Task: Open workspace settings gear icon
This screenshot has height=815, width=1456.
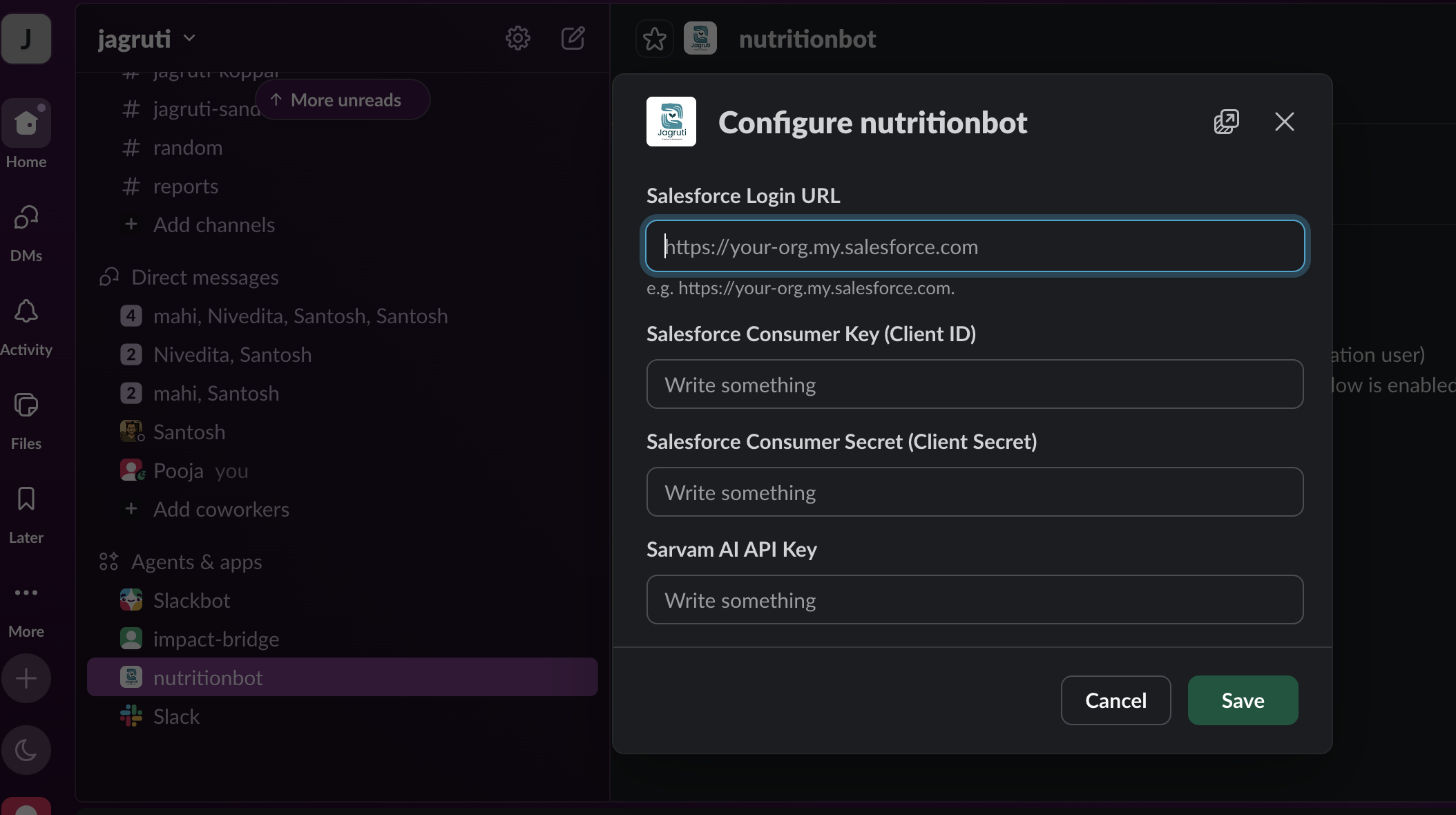Action: point(518,39)
